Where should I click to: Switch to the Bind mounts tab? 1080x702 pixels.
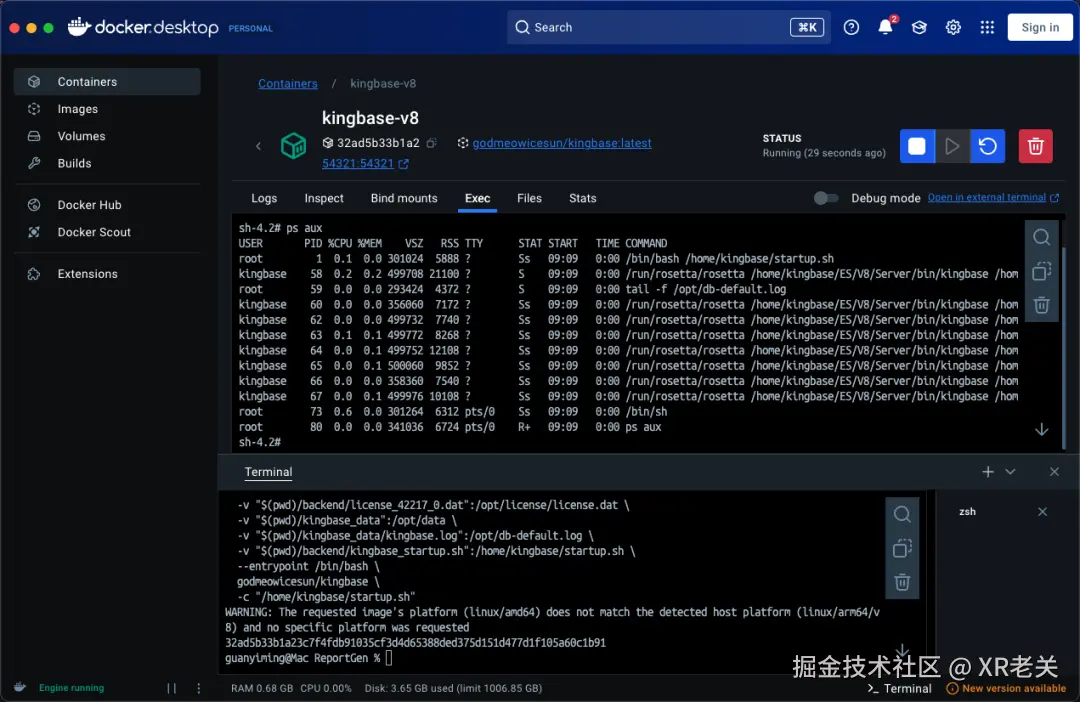click(404, 198)
